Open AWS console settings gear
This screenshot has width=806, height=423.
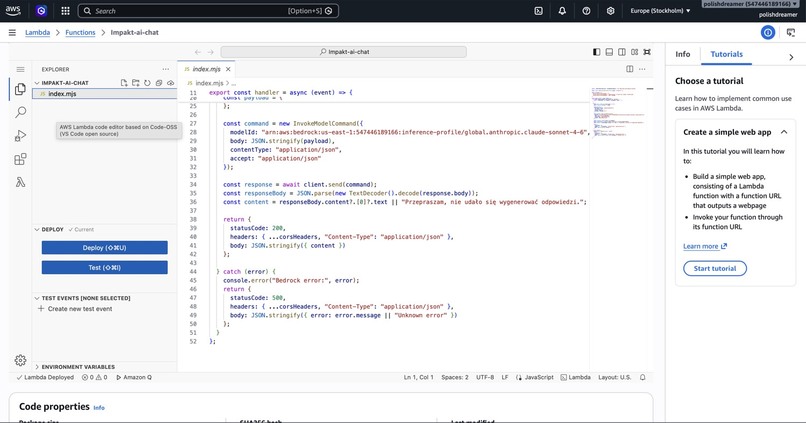tap(610, 10)
